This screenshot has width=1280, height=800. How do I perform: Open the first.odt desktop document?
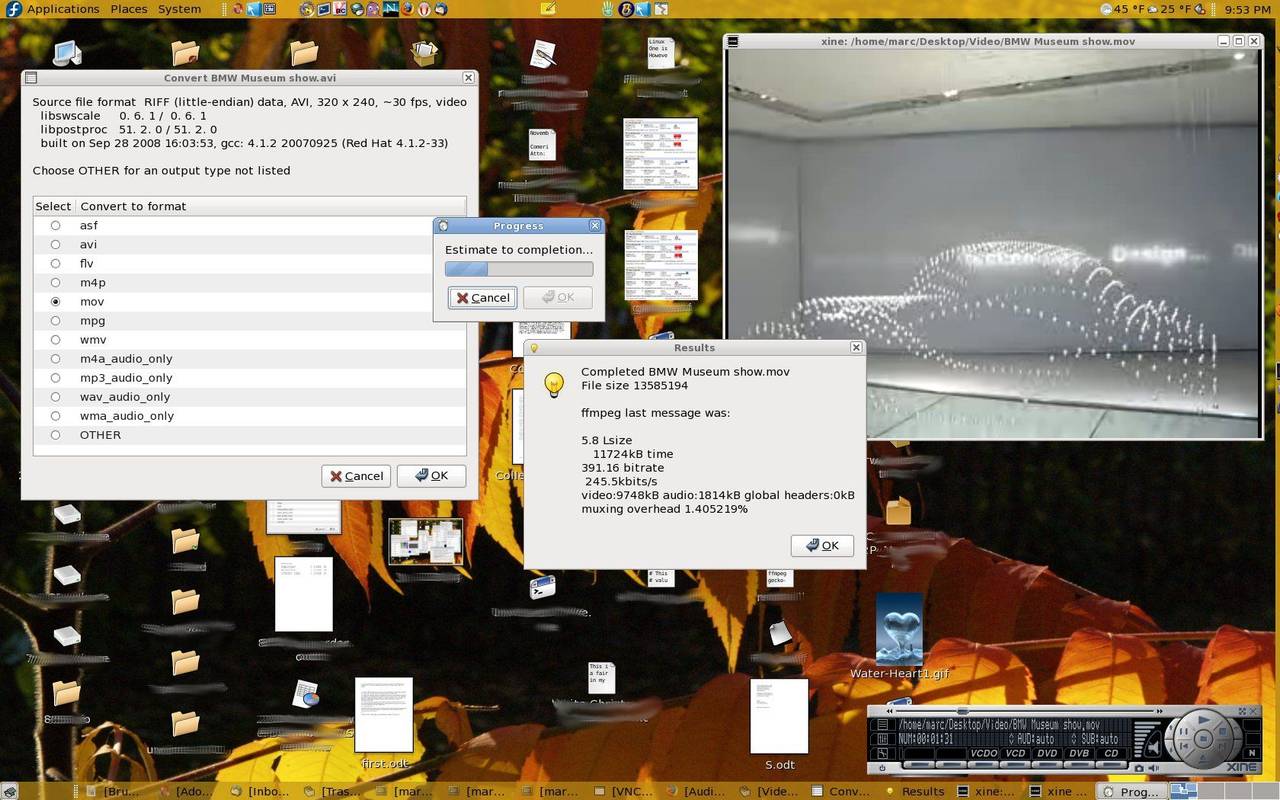pos(384,722)
